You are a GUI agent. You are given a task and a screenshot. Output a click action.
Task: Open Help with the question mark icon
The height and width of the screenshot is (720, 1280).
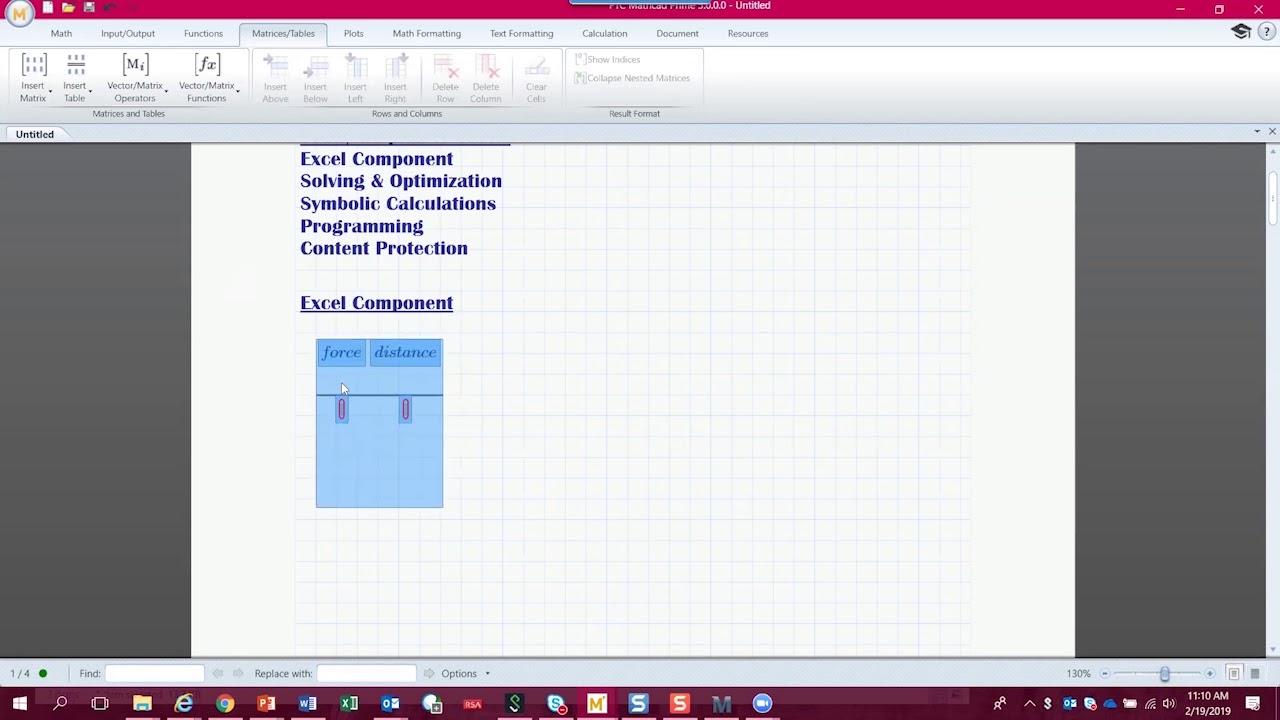1265,32
